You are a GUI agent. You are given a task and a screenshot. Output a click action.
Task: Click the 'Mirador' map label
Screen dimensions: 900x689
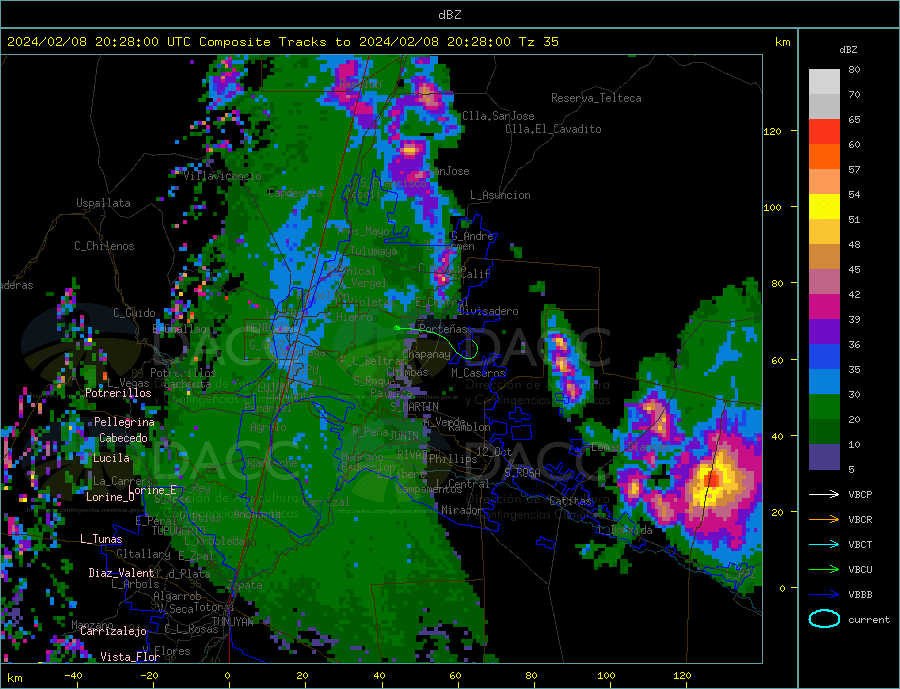click(463, 510)
